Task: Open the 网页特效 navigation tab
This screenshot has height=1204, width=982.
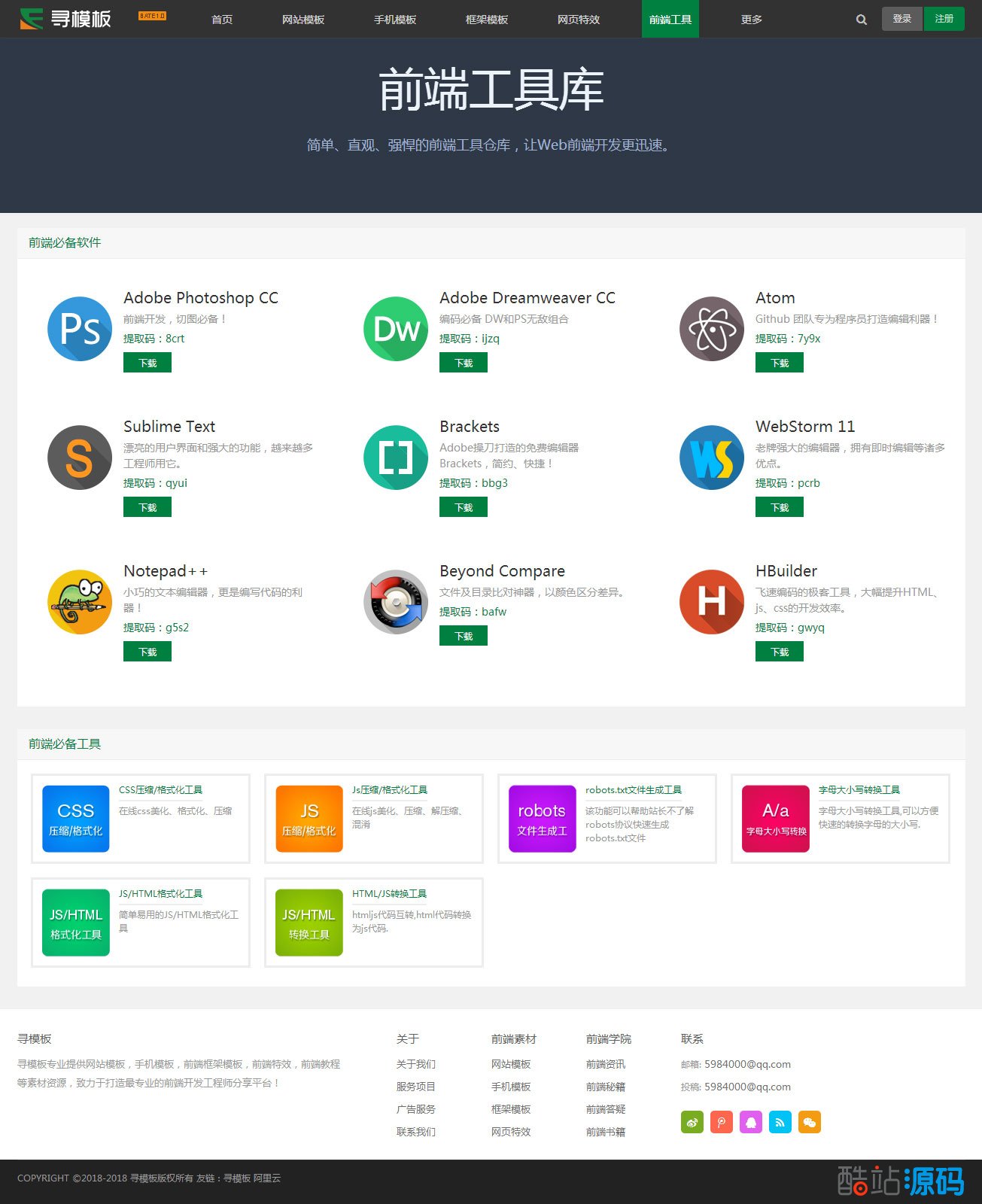Action: coord(579,20)
